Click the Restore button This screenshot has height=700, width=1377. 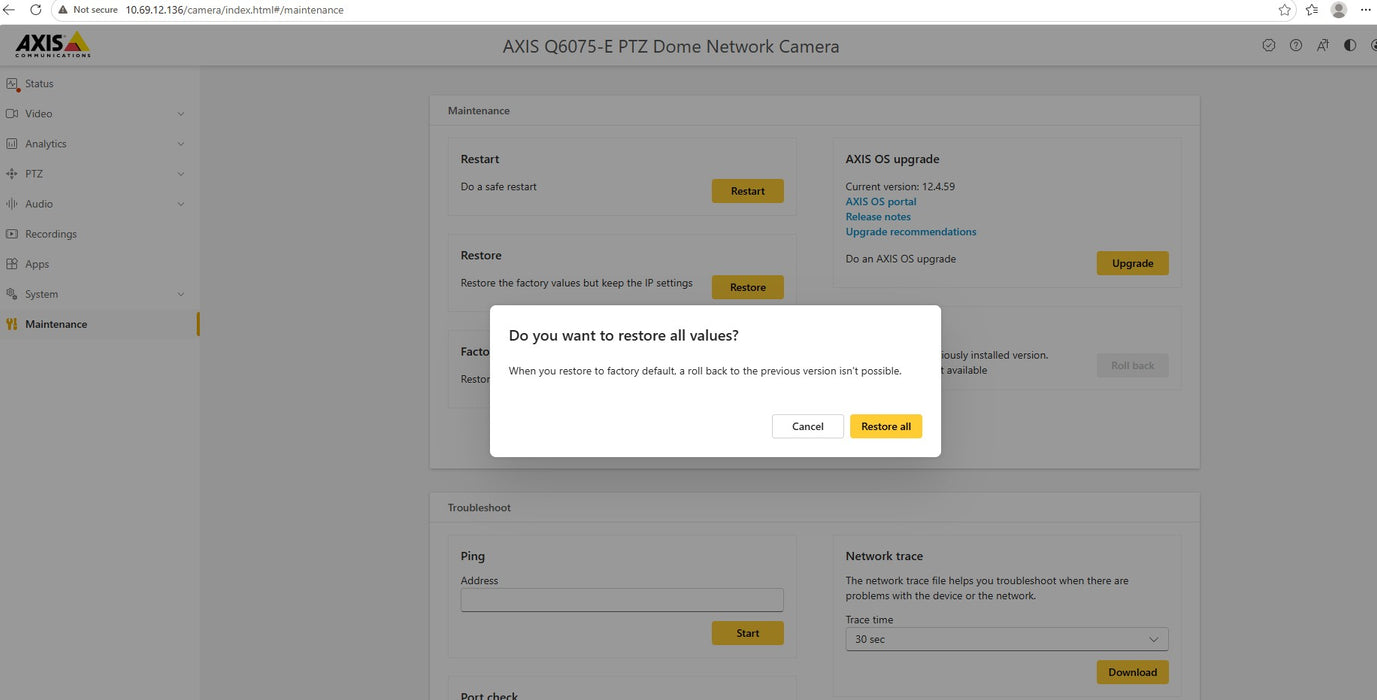tap(748, 287)
